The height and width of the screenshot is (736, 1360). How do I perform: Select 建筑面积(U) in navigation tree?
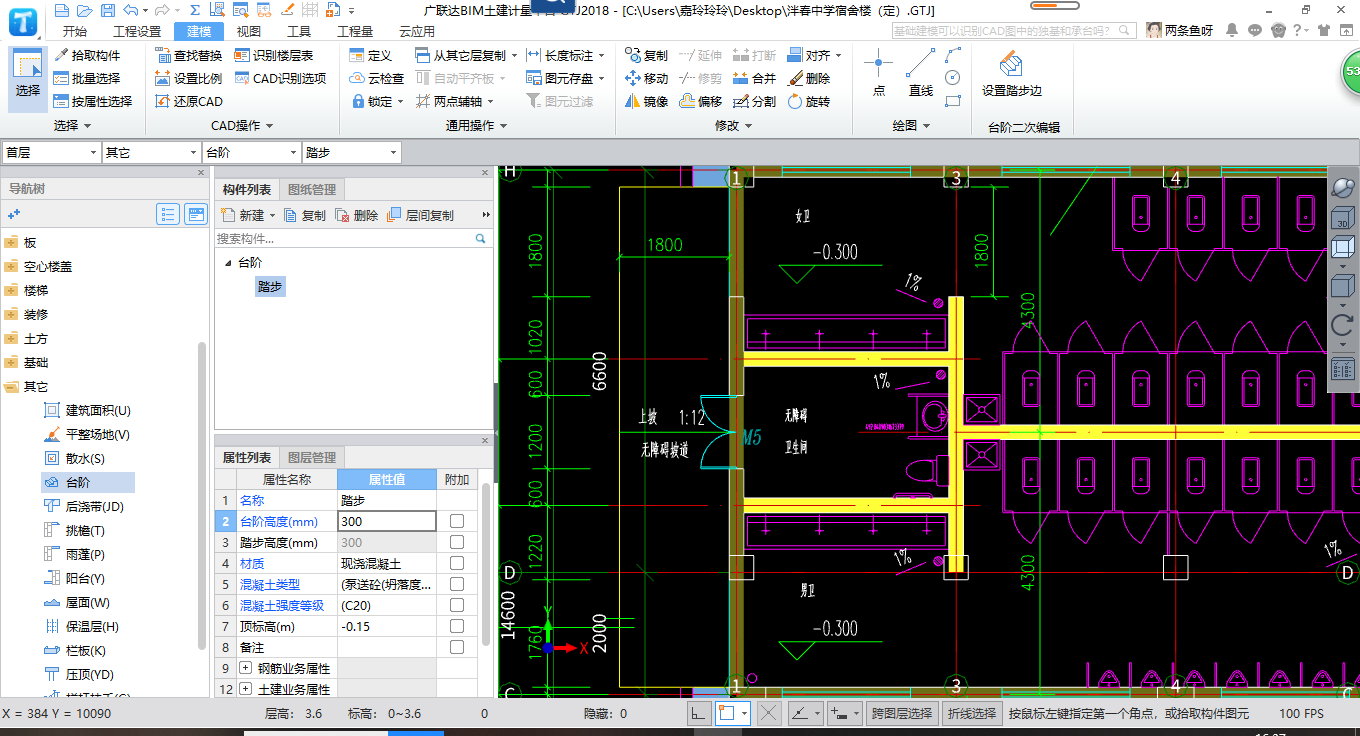(x=88, y=411)
